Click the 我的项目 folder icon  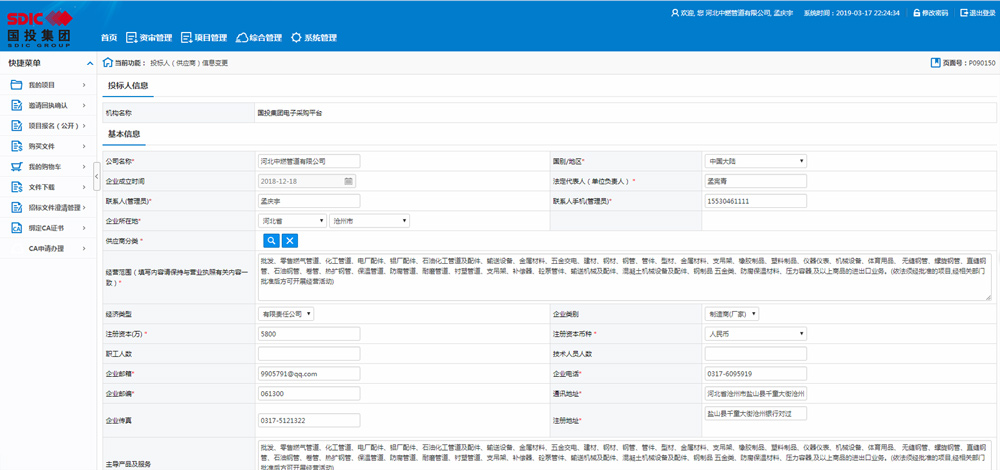tap(16, 84)
